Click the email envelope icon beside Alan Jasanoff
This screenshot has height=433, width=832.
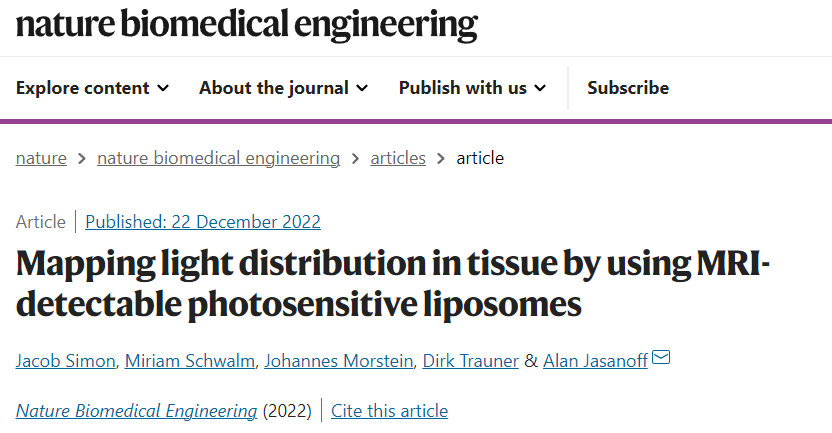[x=661, y=358]
